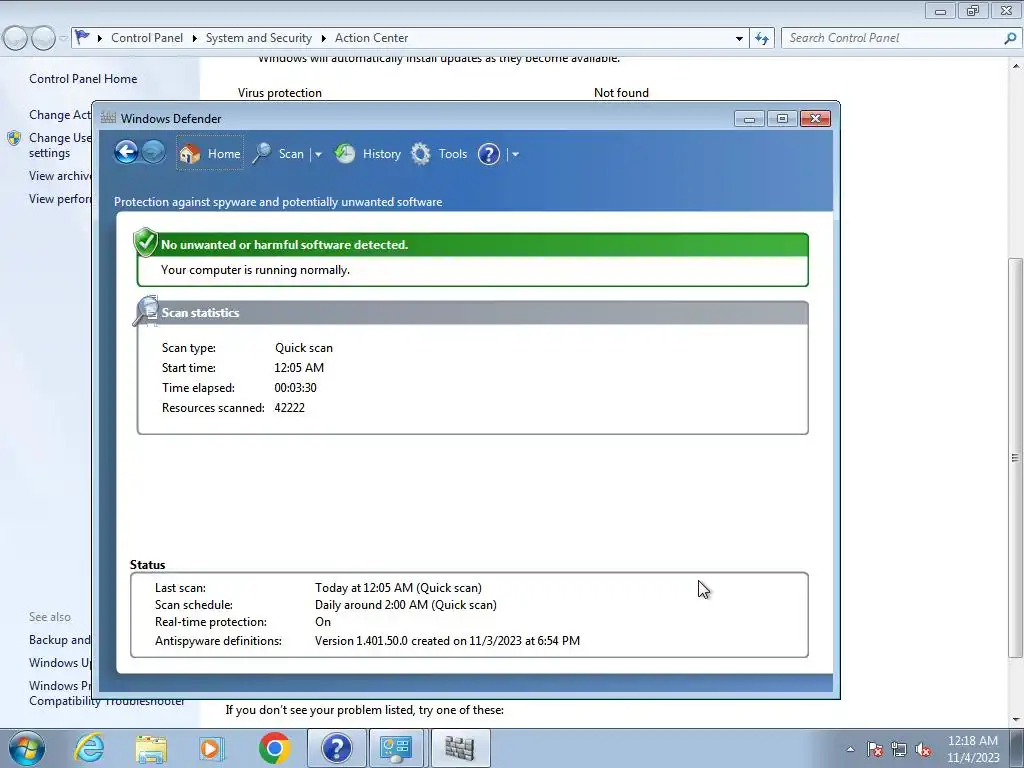Click the house icon beside Home
Viewport: 1024px width, 768px height.
coord(189,153)
